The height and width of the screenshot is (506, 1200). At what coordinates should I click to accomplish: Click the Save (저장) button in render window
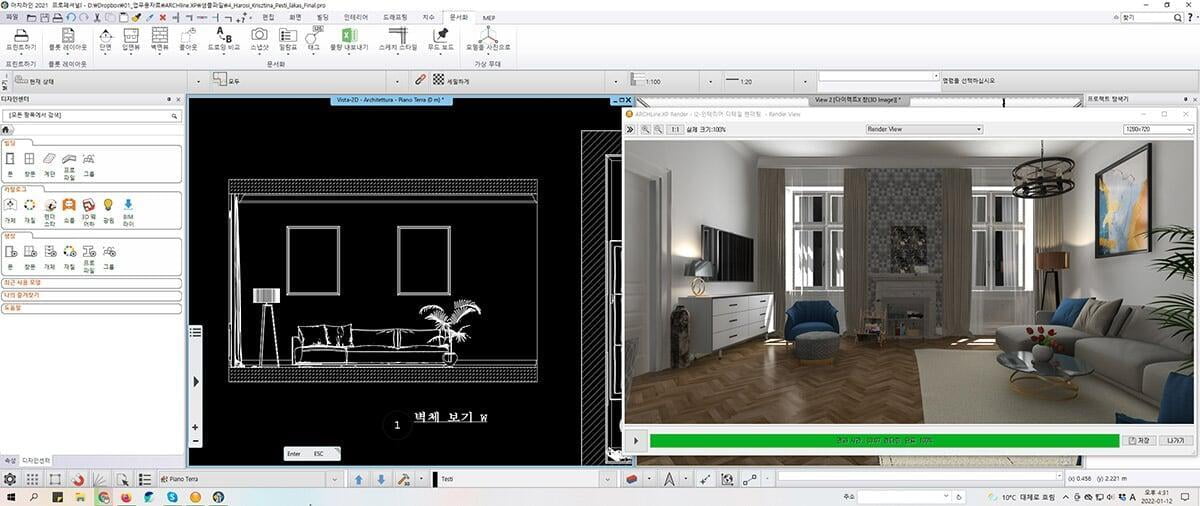(1139, 440)
